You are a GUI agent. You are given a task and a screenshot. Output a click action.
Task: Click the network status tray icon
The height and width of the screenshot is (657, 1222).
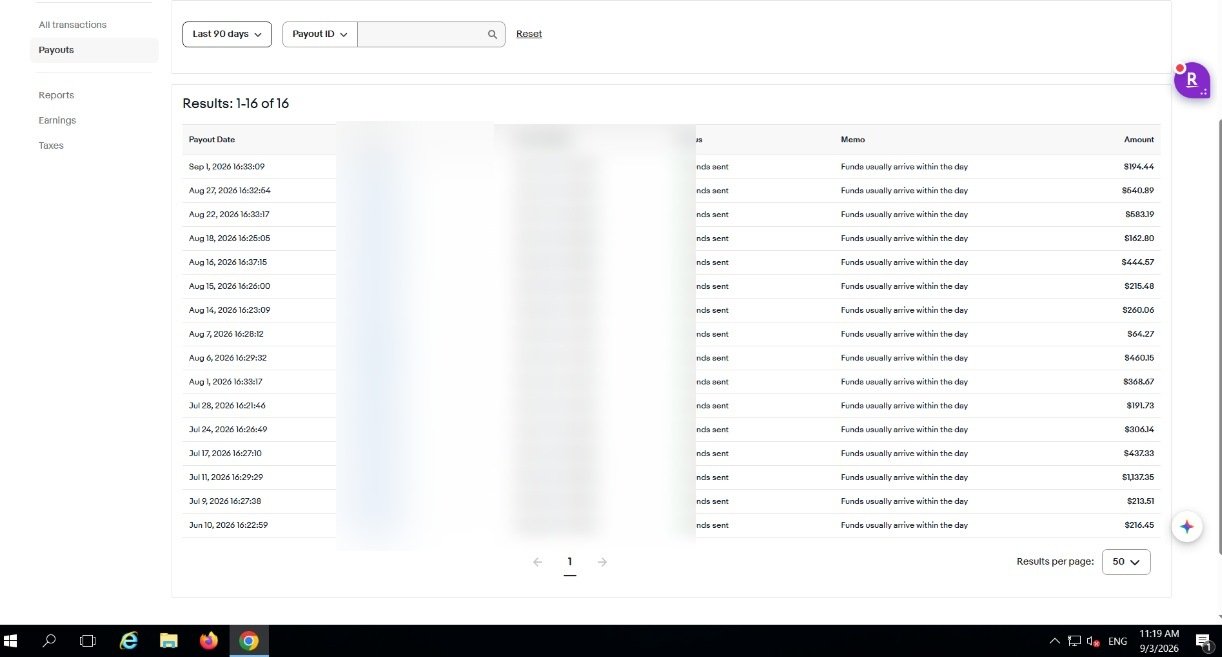click(x=1074, y=641)
